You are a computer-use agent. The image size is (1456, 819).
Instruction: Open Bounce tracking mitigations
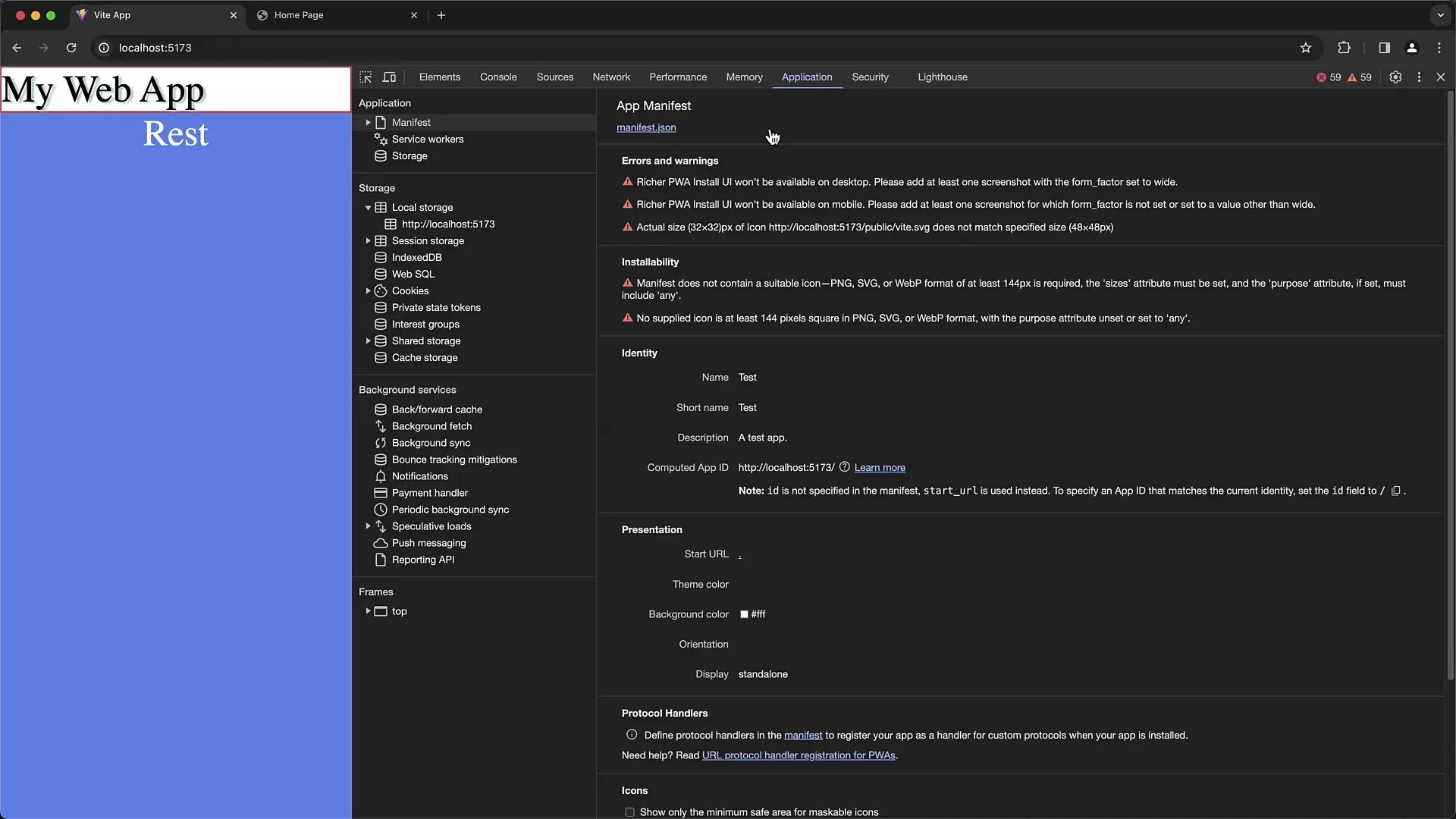point(454,460)
